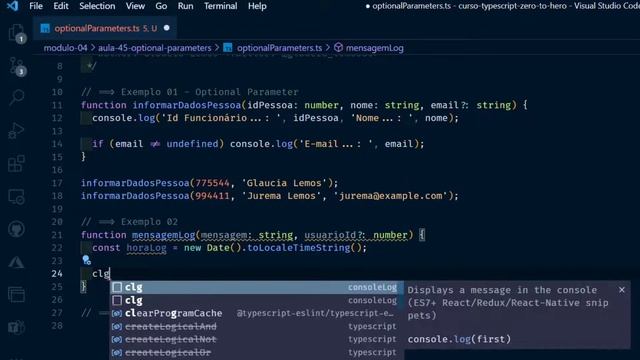Open Remote Explorer in activity bar
The image size is (640, 360).
(x=16, y=196)
